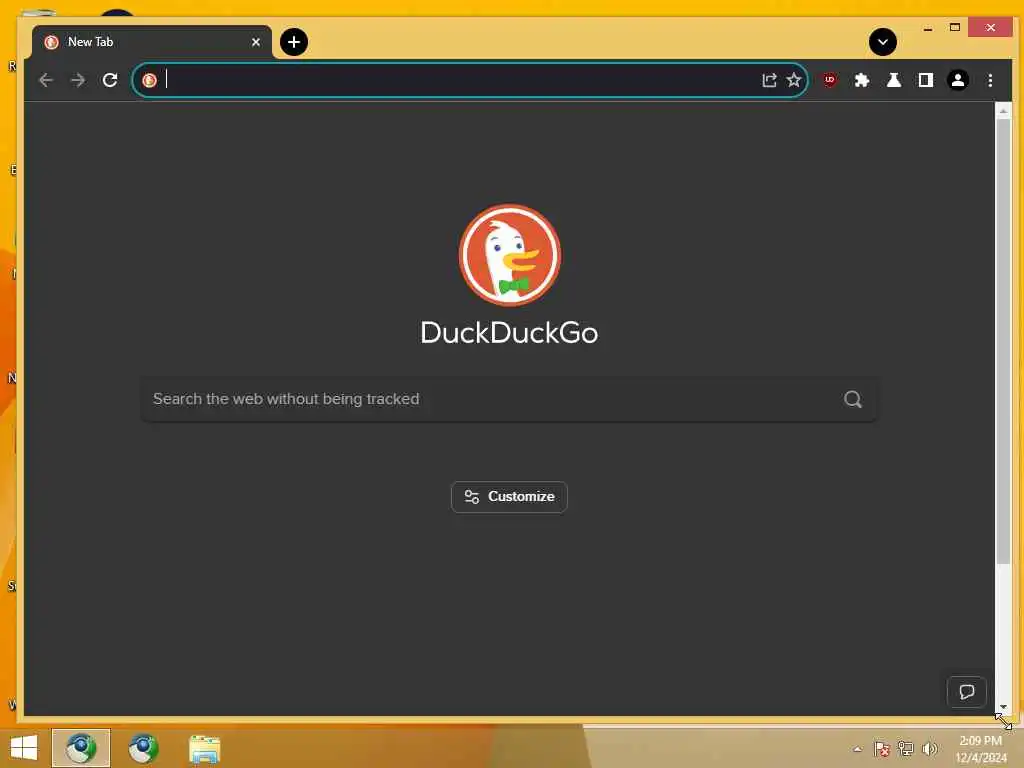This screenshot has height=768, width=1024.
Task: Open File Explorer from the taskbar
Action: (204, 749)
